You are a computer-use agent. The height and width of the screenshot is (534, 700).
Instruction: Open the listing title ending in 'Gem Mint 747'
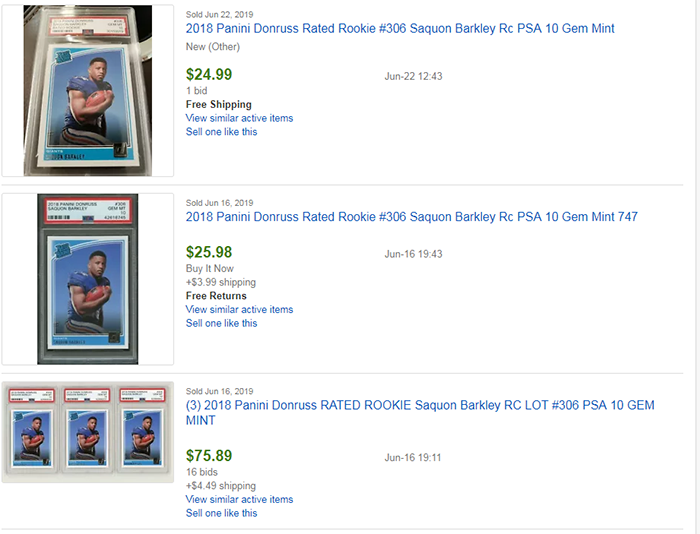(412, 217)
